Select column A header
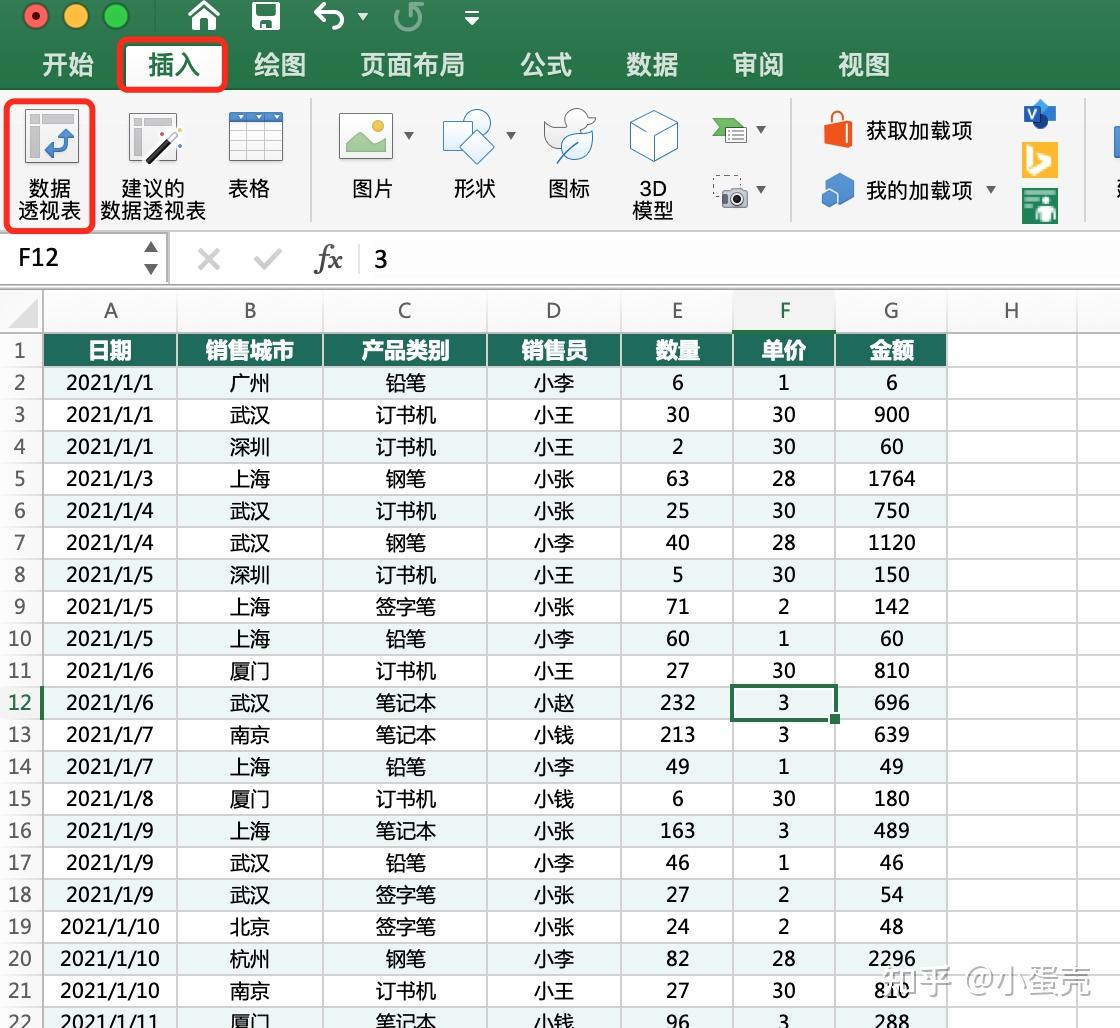The width and height of the screenshot is (1120, 1028). pos(110,311)
